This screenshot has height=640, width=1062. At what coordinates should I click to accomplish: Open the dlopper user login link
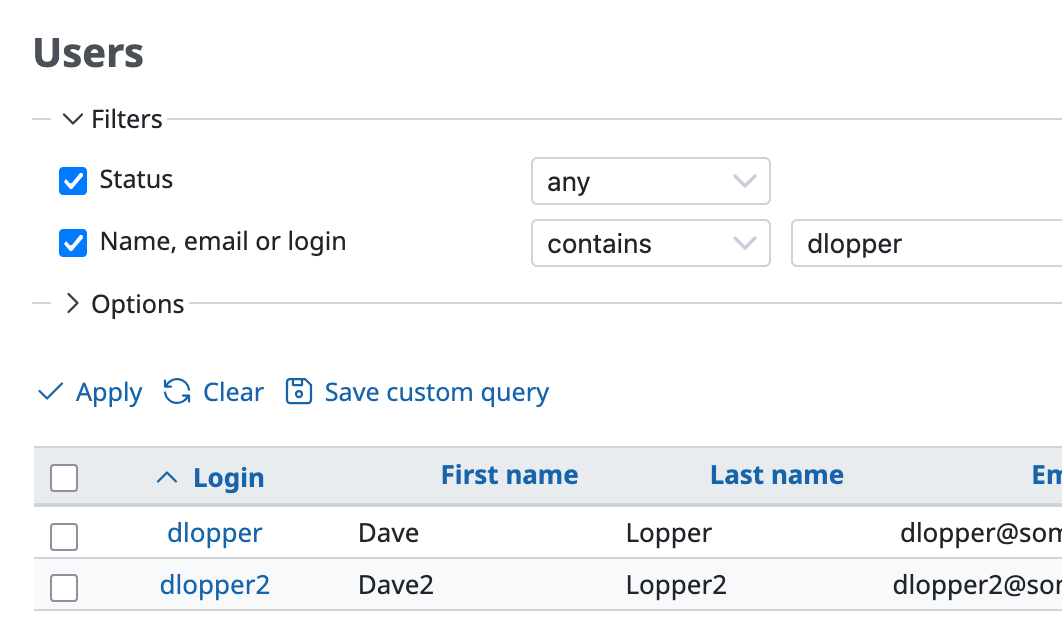(x=215, y=534)
